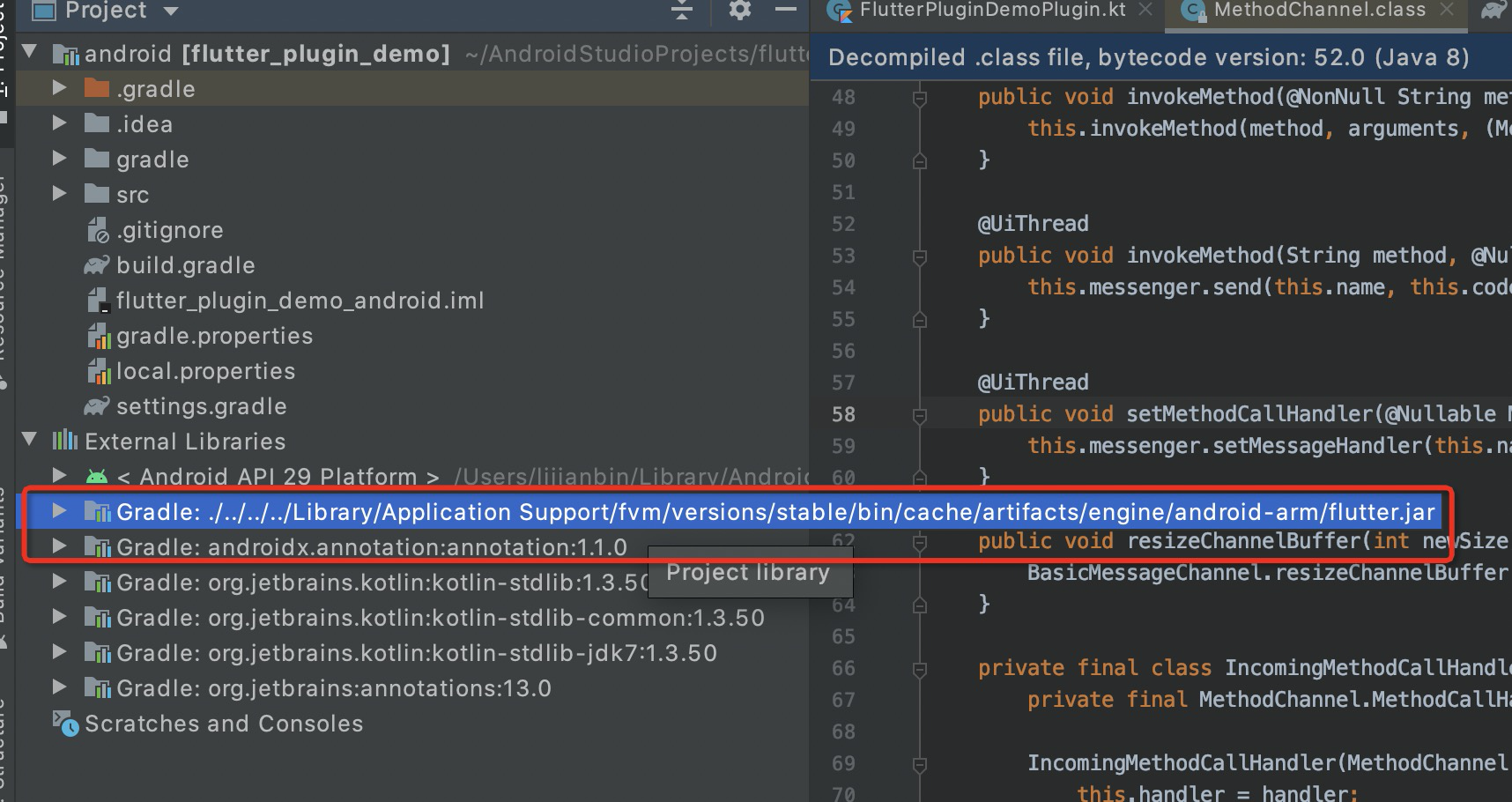Collapse code fold marker at line 53
The height and width of the screenshot is (802, 1512).
[919, 256]
